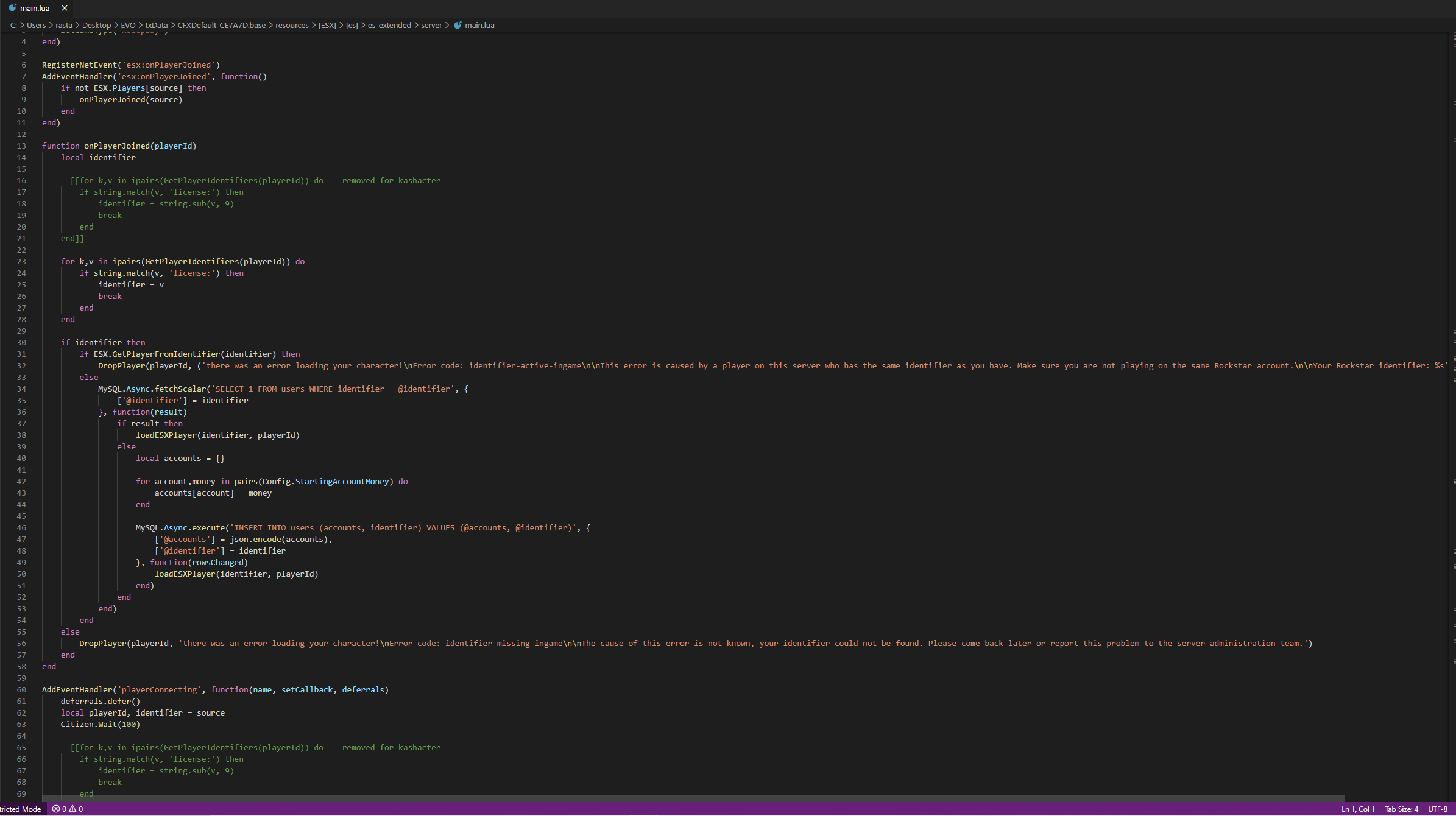The width and height of the screenshot is (1456, 816).
Task: Close the main.lua editor tab
Action: (65, 8)
